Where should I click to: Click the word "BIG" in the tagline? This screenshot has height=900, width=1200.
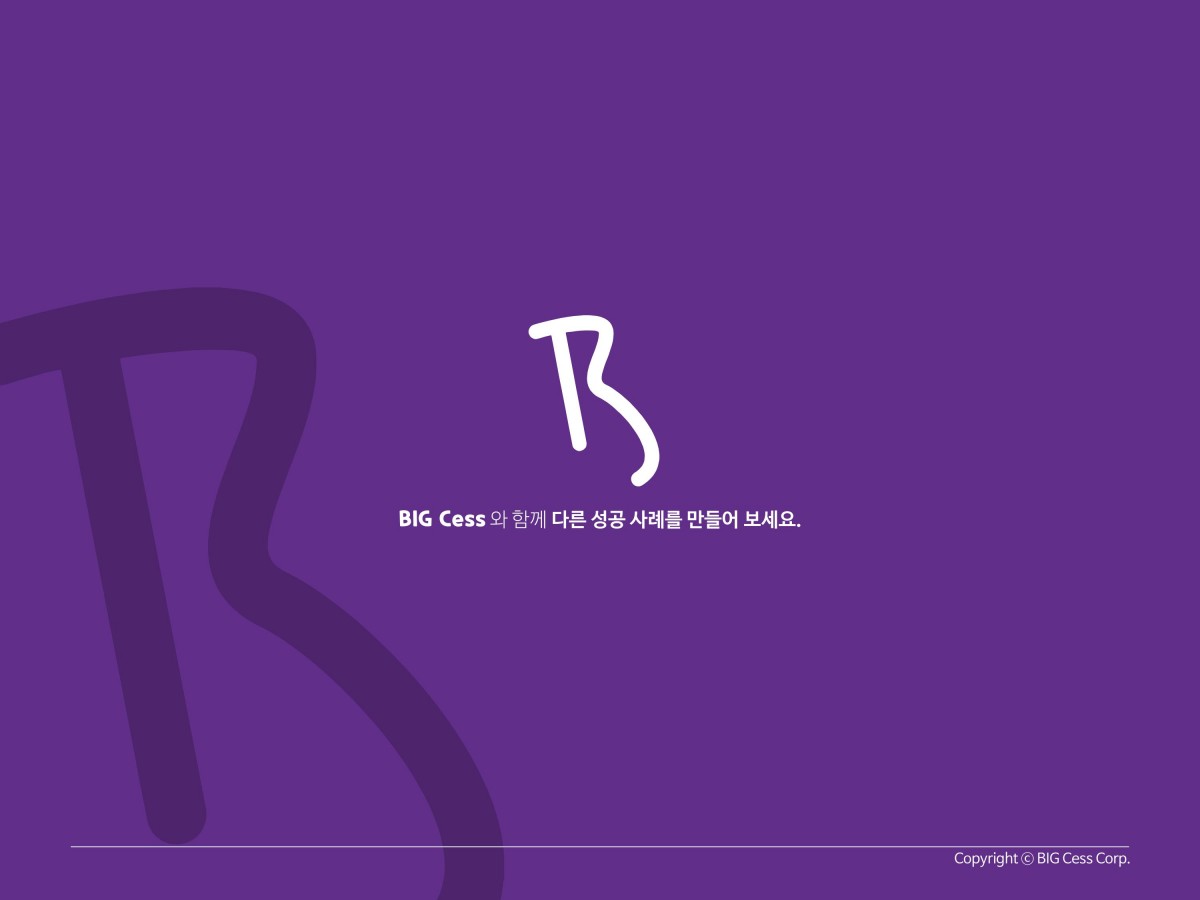point(415,520)
